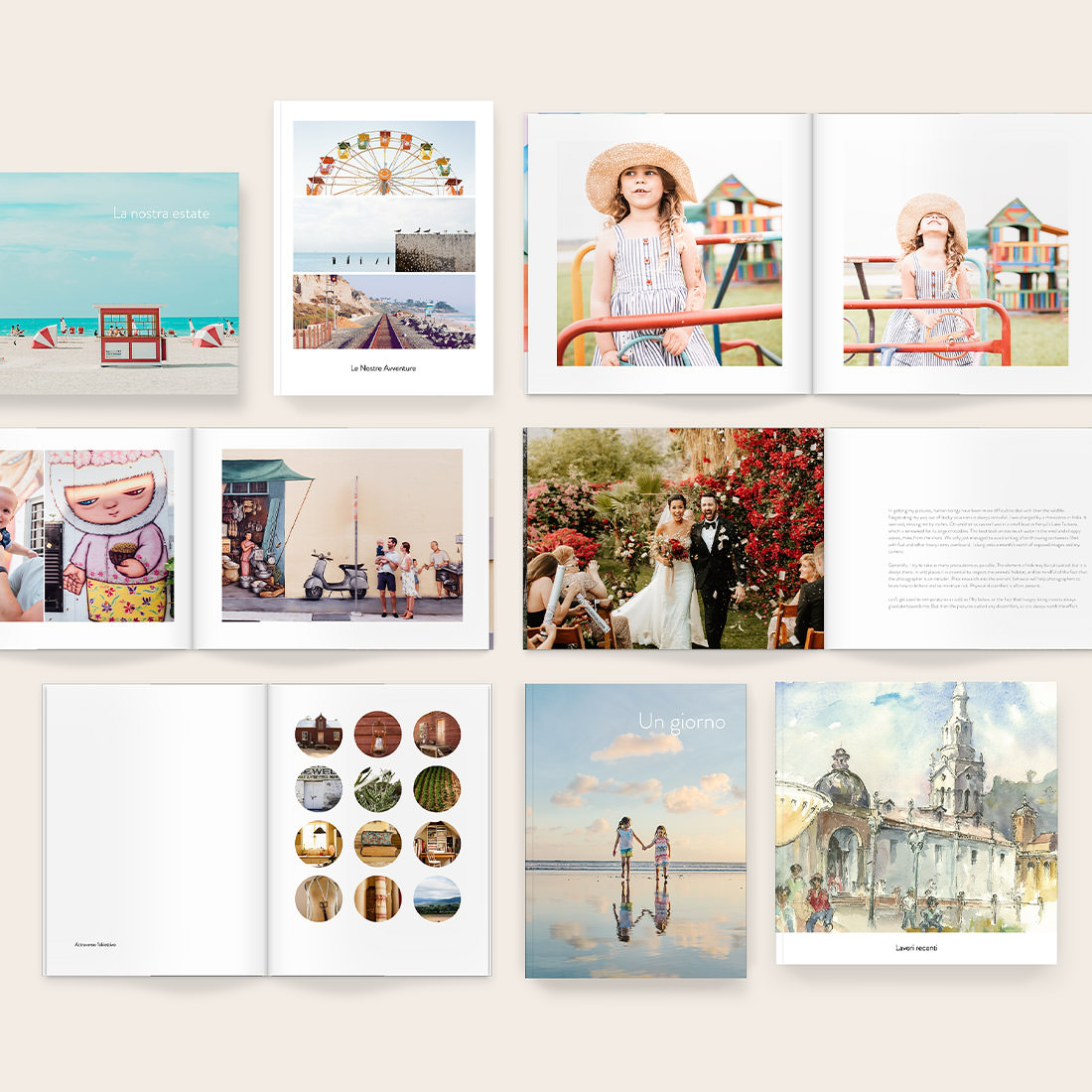This screenshot has width=1092, height=1092.
Task: Click the scissors circular photo
Action: pos(319,898)
